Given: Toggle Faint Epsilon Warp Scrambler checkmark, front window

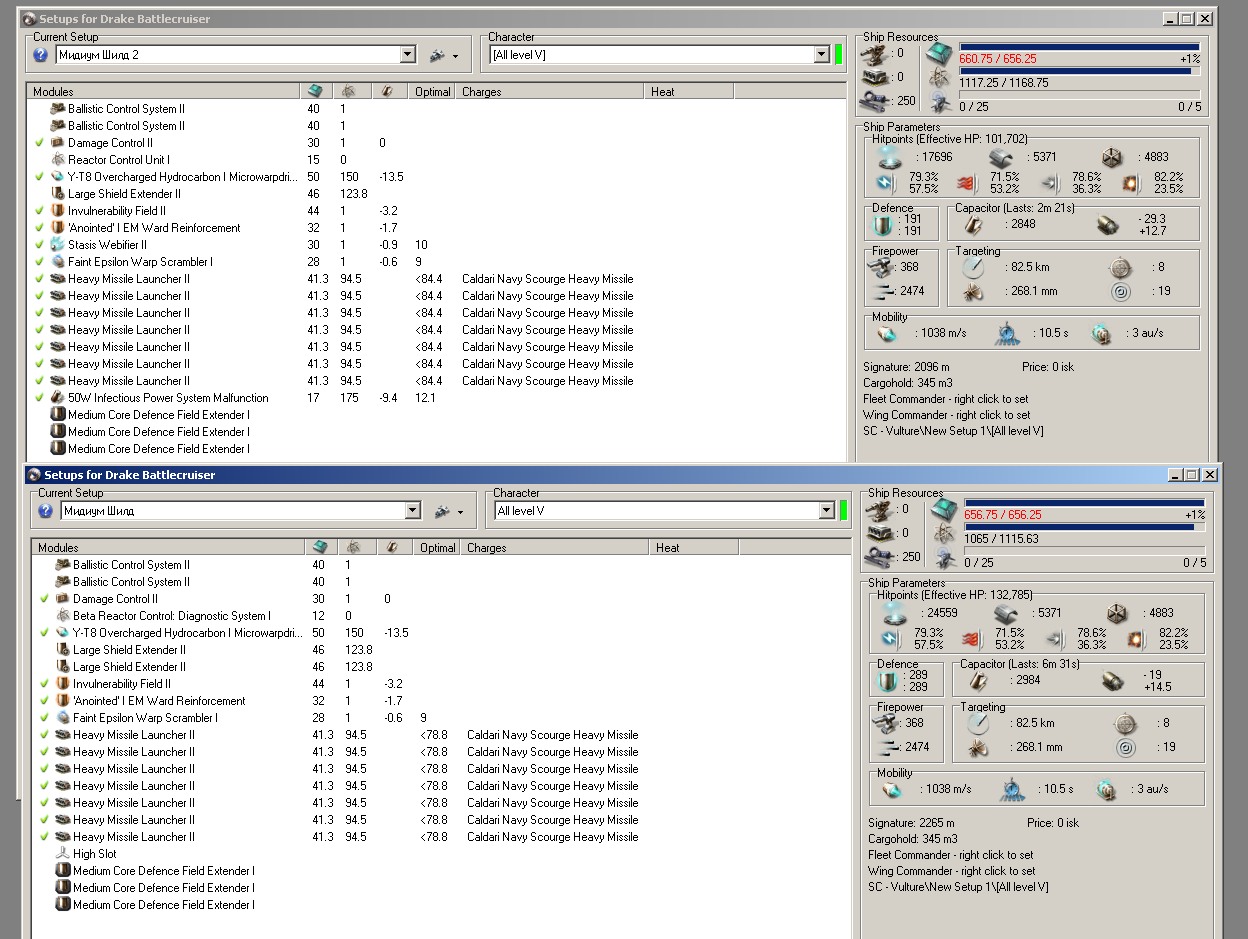Looking at the screenshot, I should (45, 718).
